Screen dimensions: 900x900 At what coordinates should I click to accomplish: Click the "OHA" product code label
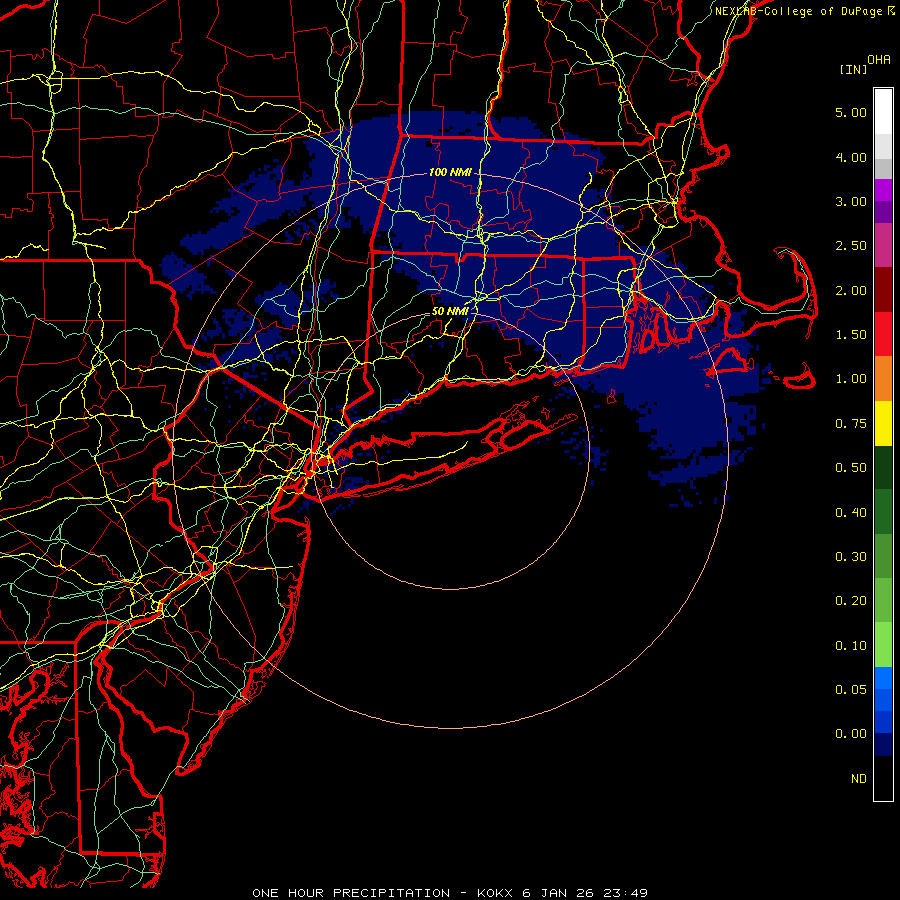pos(879,60)
